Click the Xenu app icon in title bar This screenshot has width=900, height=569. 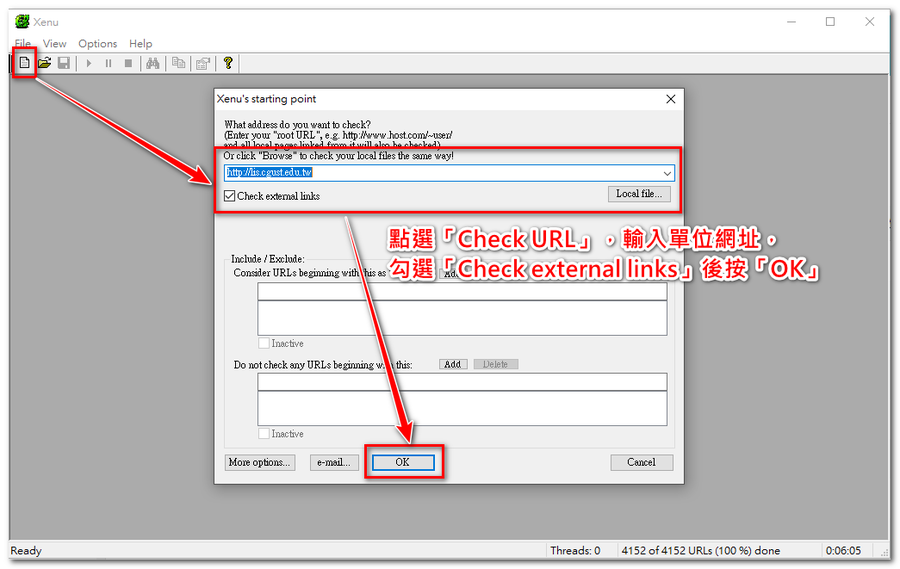click(x=22, y=22)
